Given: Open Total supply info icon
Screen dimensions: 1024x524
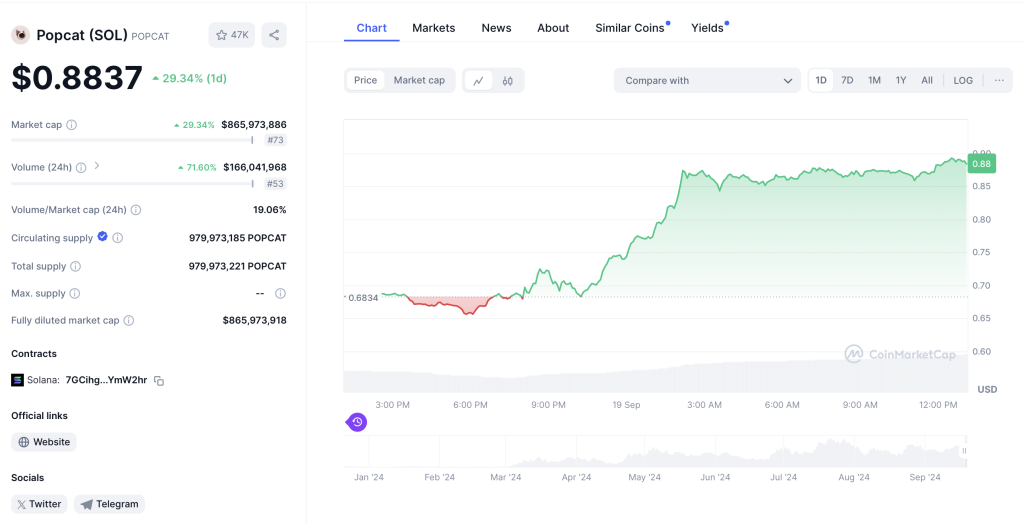Looking at the screenshot, I should (x=76, y=266).
